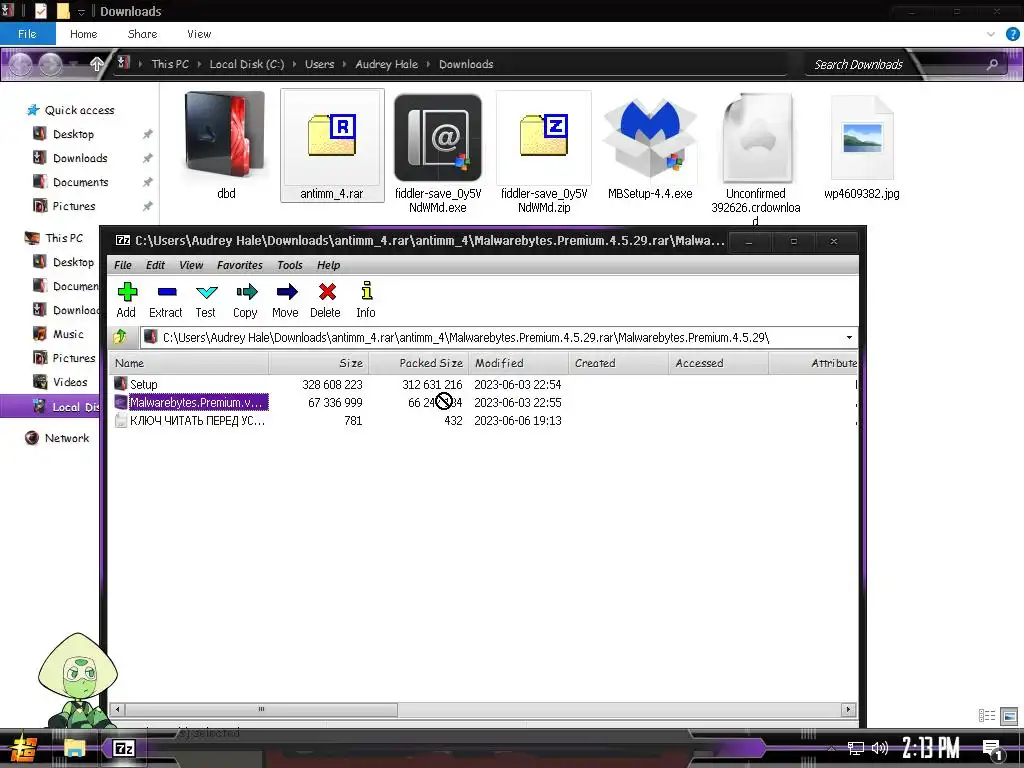The image size is (1024, 768).
Task: Open the Tools menu
Action: tap(290, 265)
